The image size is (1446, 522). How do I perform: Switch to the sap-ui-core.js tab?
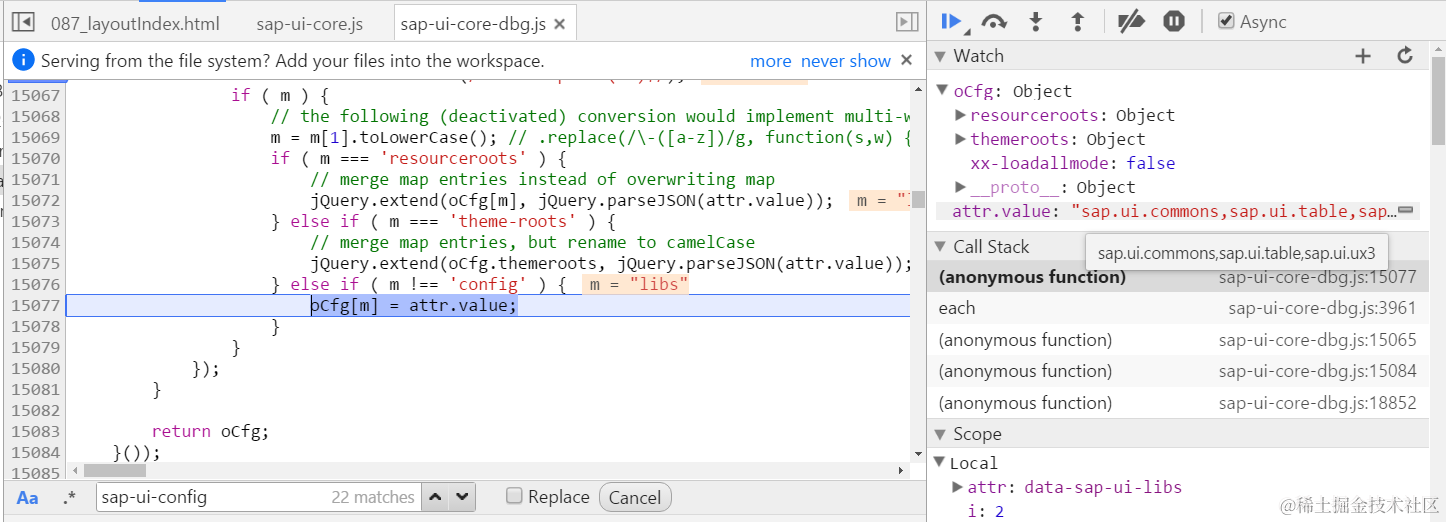point(310,23)
